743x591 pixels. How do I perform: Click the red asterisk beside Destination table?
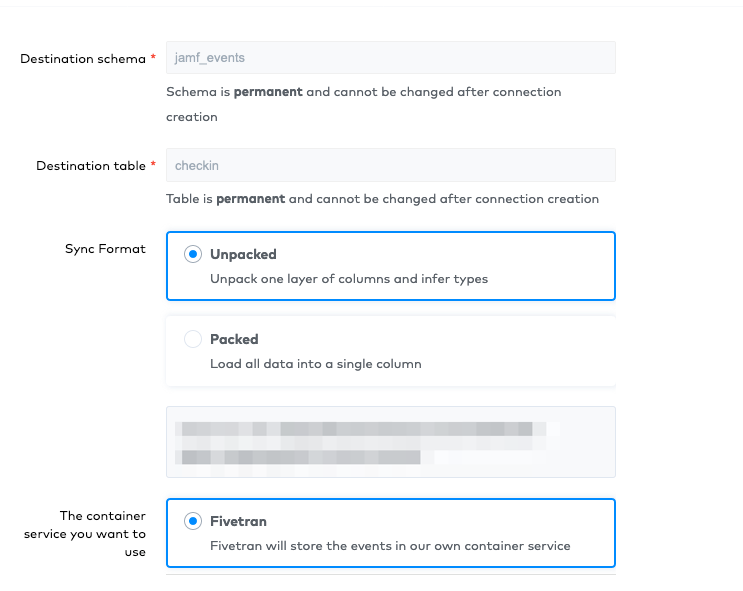click(153, 166)
